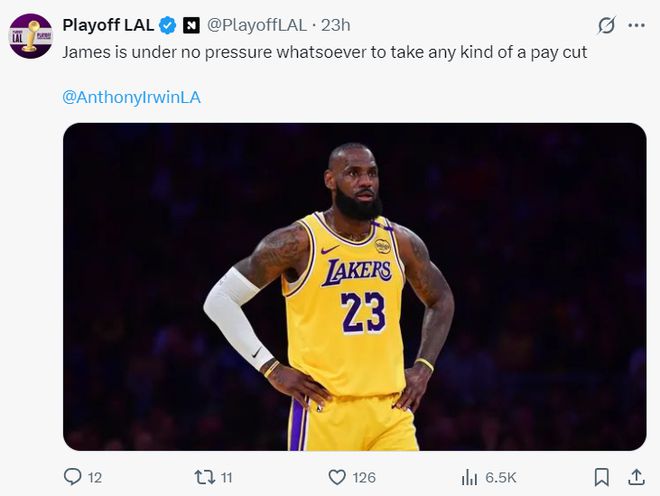Share the post using the upload arrow icon
660x496 pixels.
click(x=636, y=477)
